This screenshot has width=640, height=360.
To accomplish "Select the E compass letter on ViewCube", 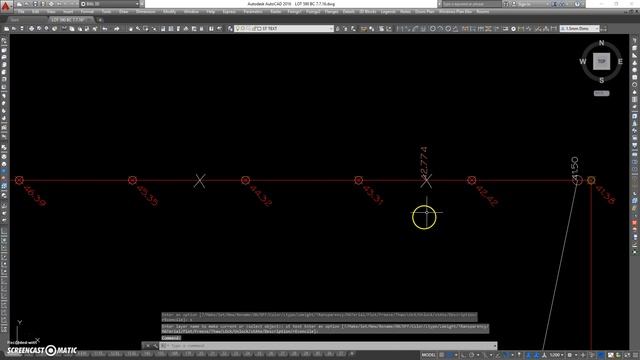I will point(620,62).
